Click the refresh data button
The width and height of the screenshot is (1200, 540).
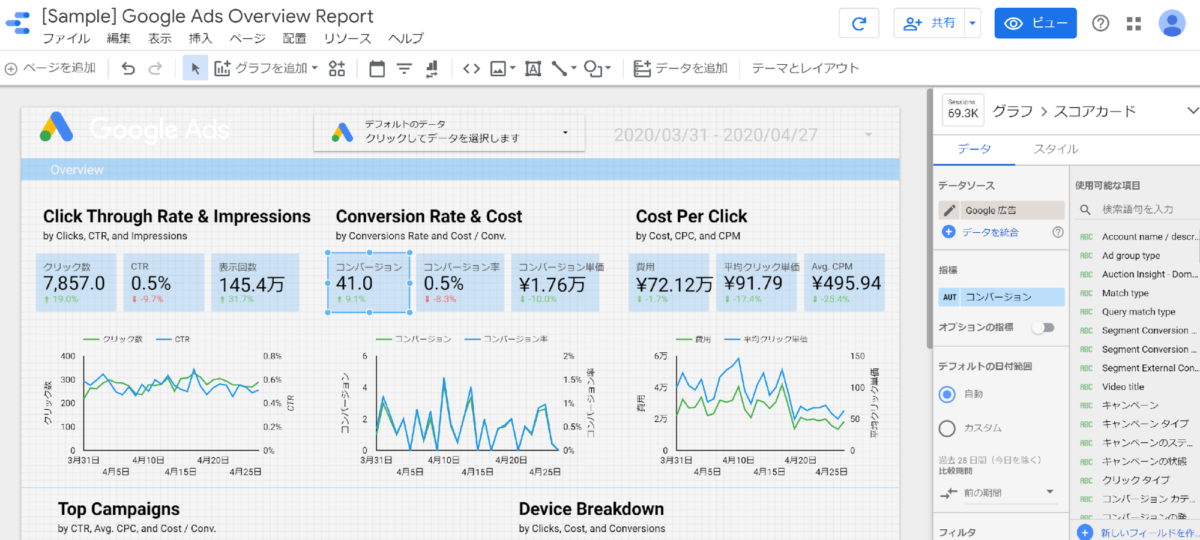pos(858,24)
